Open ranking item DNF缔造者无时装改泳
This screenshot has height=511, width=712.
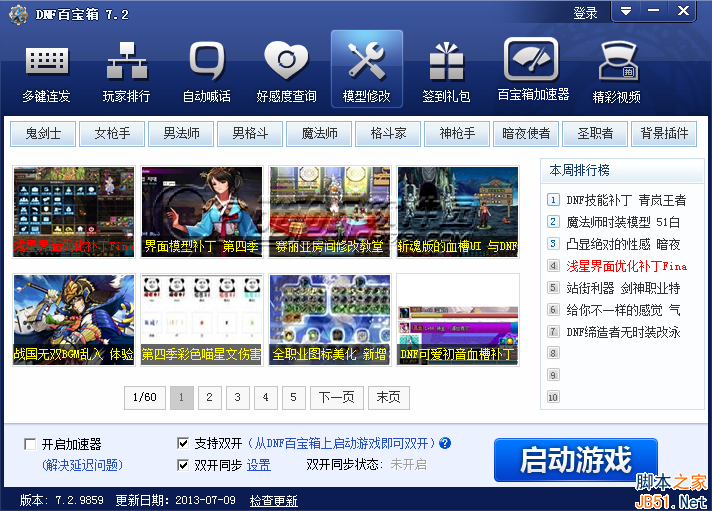click(x=623, y=332)
